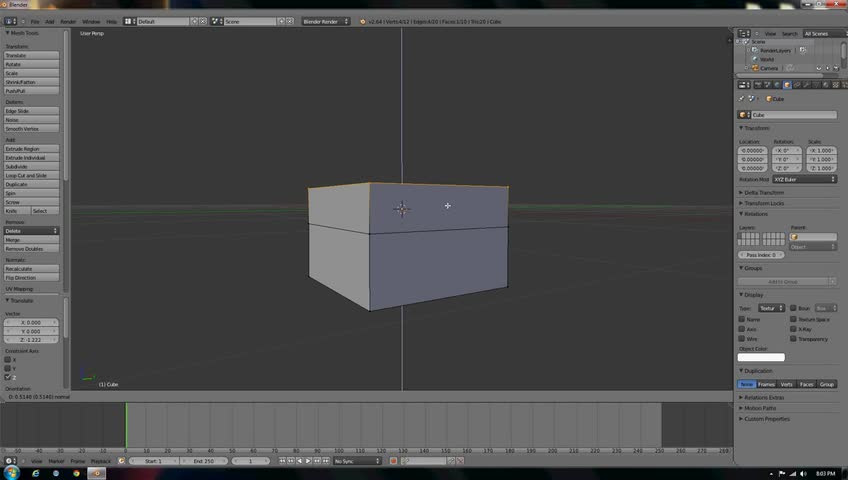Switch to Object Data triangle icon

click(x=816, y=85)
